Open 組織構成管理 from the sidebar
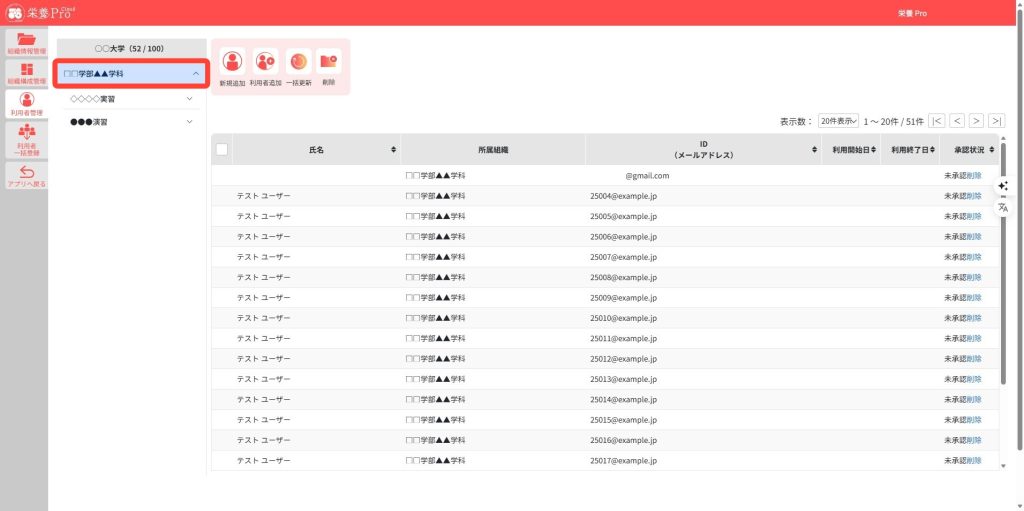The width and height of the screenshot is (1024, 511). [26, 73]
